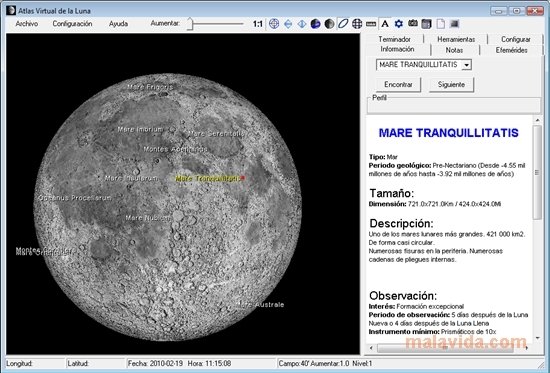This screenshot has width=550, height=373.
Task: Toggle formation labels with A icon
Action: coord(385,24)
